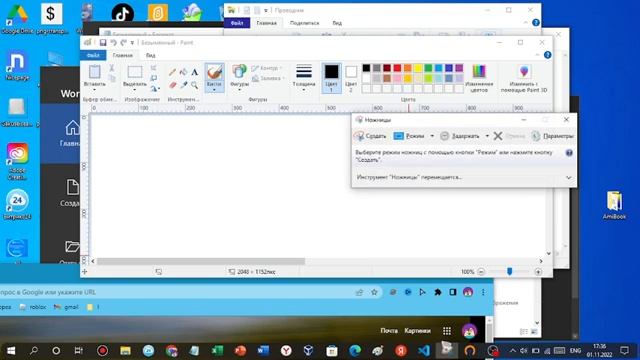Click the Copy icon in Paint ribbon
Viewport: 640px width, 360px height.
point(111,78)
